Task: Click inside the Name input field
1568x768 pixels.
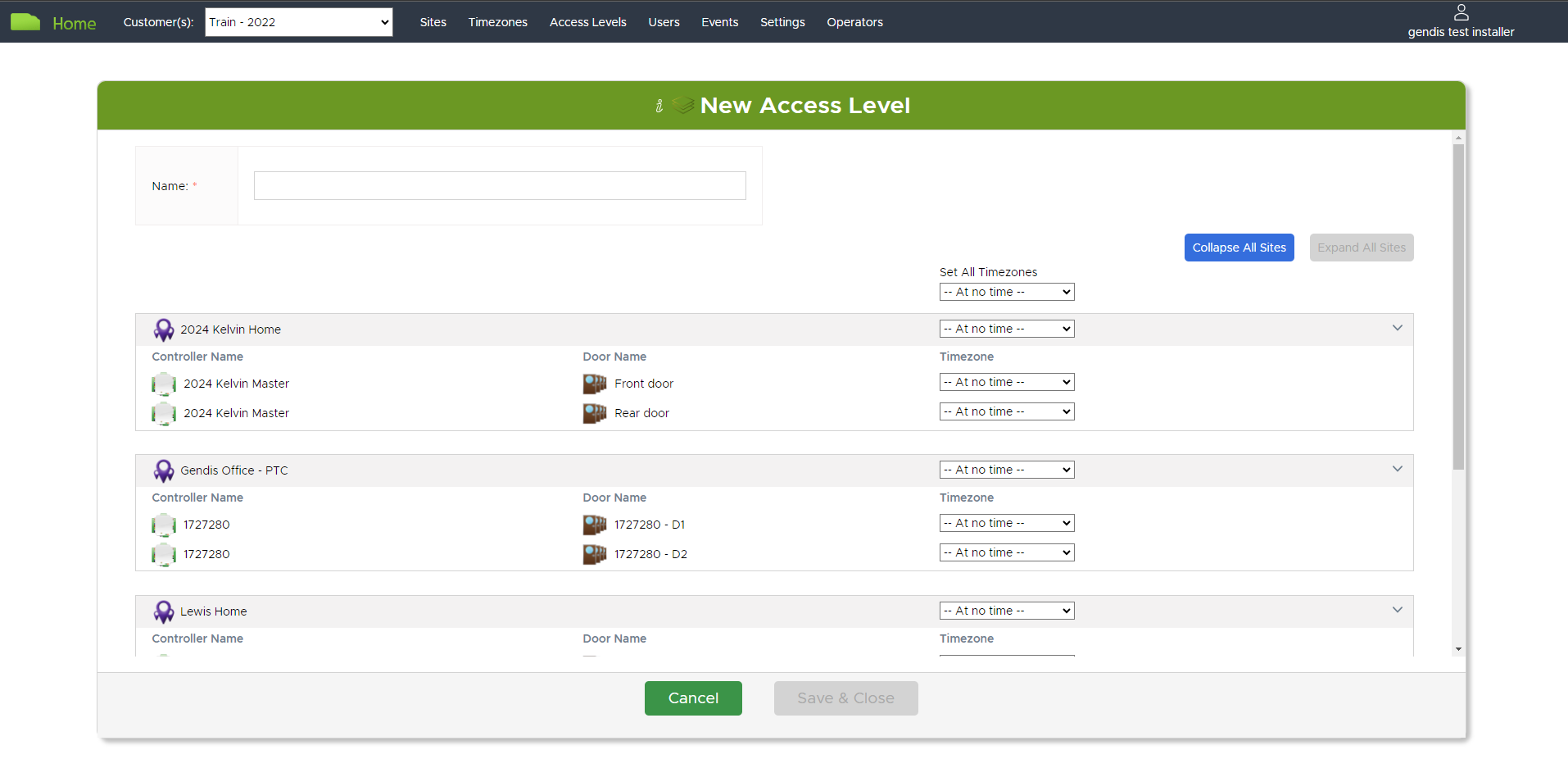Action: [x=499, y=185]
